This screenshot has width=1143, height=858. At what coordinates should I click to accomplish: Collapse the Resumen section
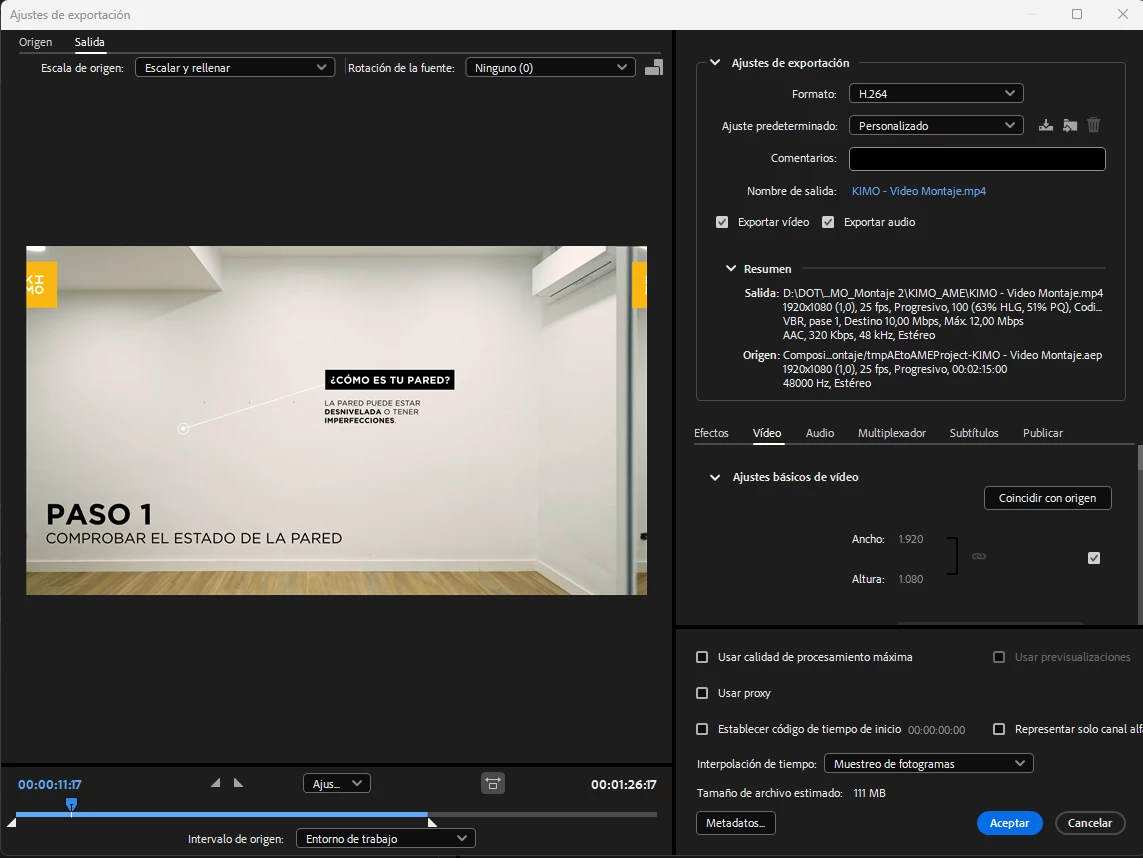click(730, 268)
